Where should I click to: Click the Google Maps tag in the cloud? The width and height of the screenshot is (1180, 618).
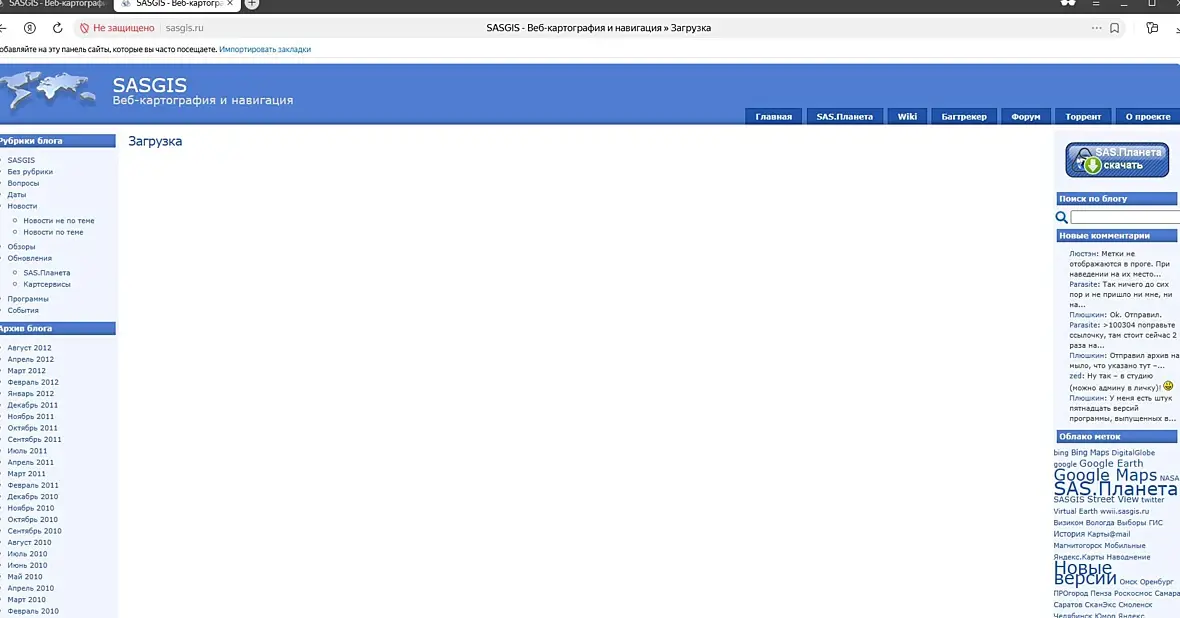point(1105,476)
